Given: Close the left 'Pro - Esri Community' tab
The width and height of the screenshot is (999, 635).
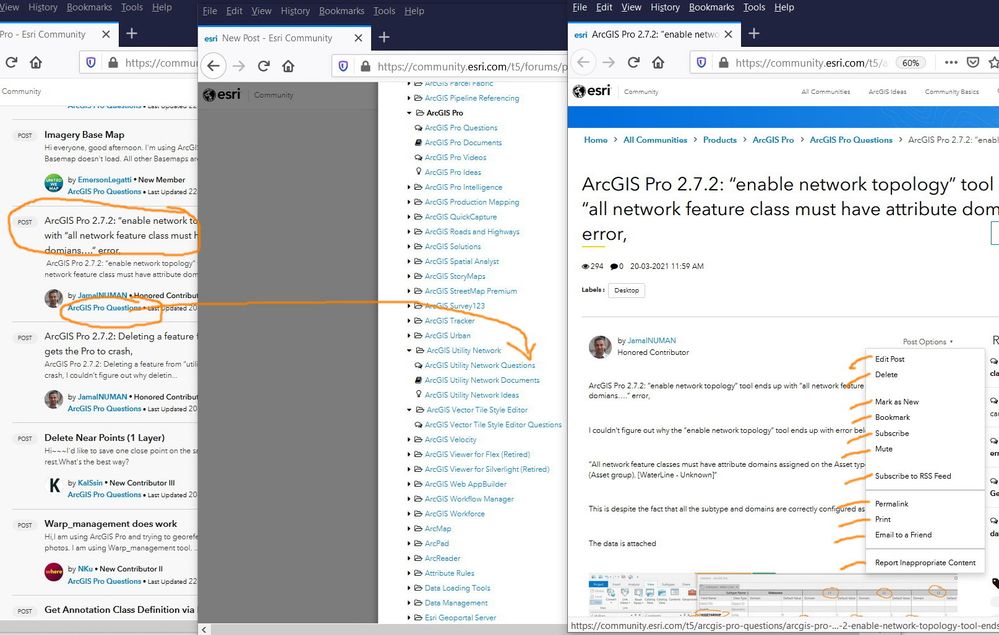Looking at the screenshot, I should tap(106, 34).
